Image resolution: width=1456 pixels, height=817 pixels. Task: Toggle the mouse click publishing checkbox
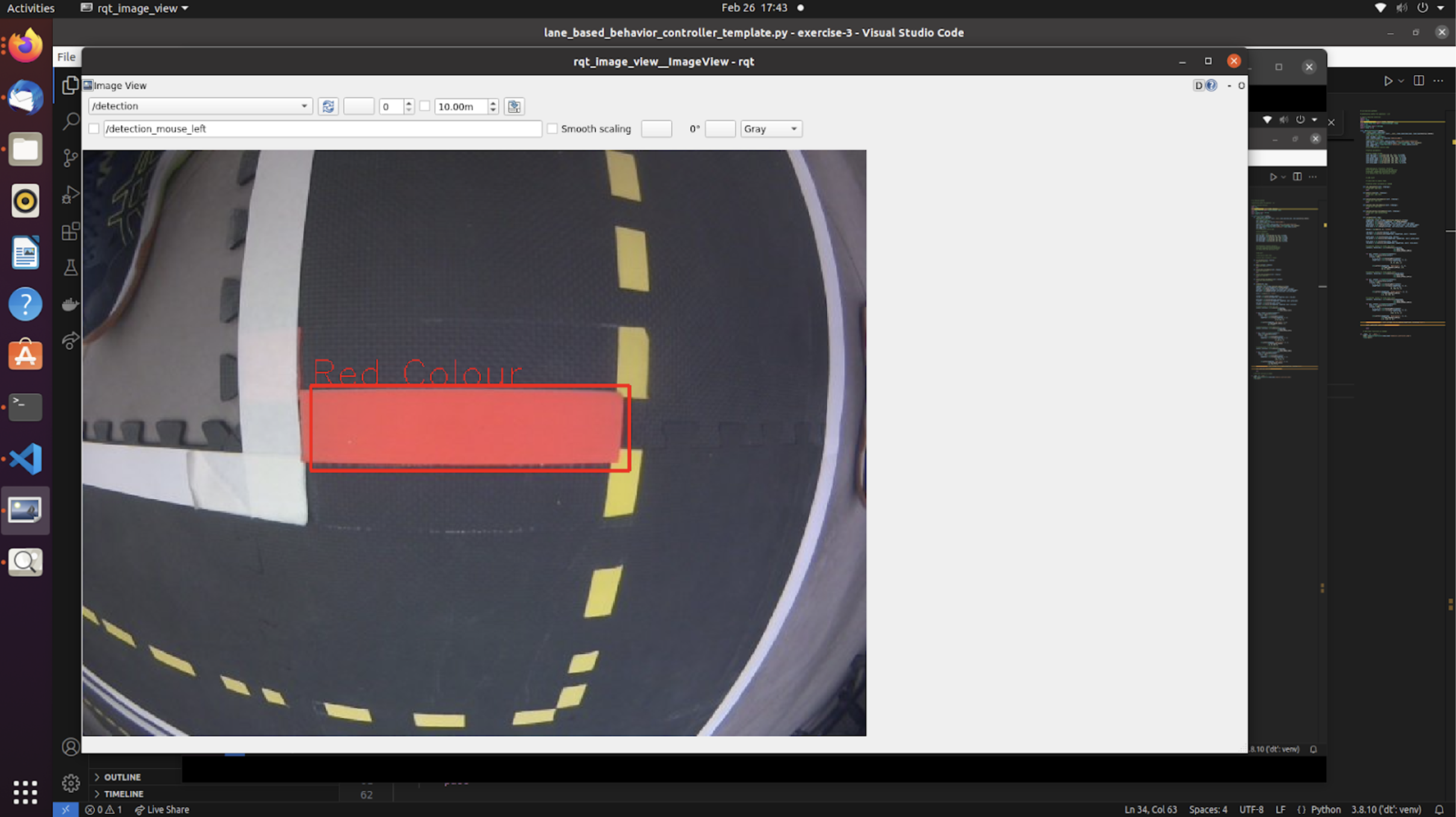pos(94,128)
